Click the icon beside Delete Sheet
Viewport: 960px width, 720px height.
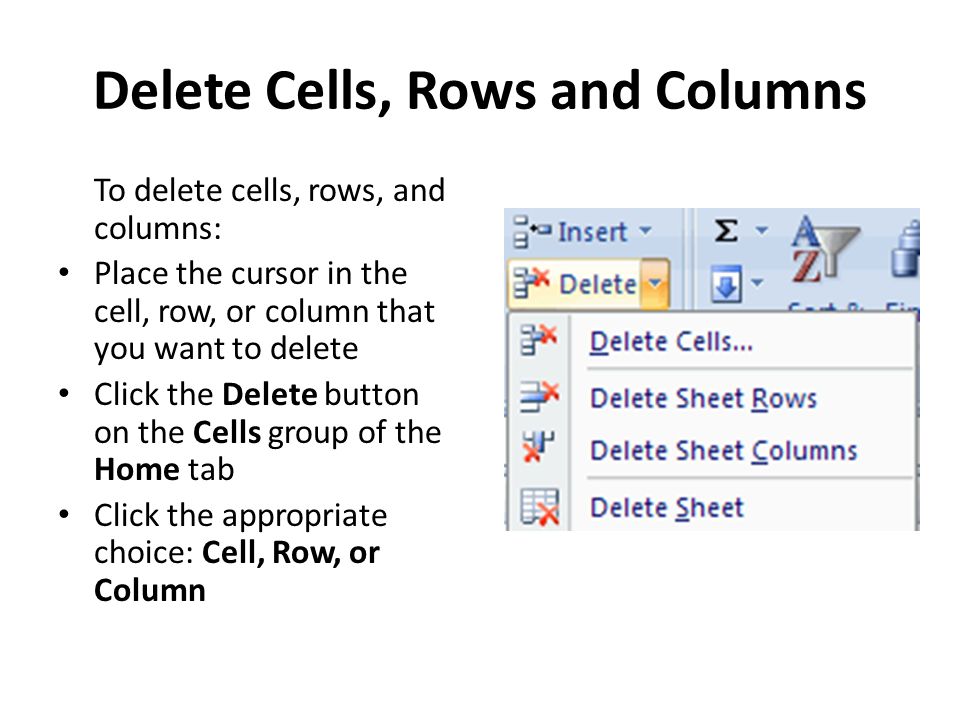click(539, 506)
